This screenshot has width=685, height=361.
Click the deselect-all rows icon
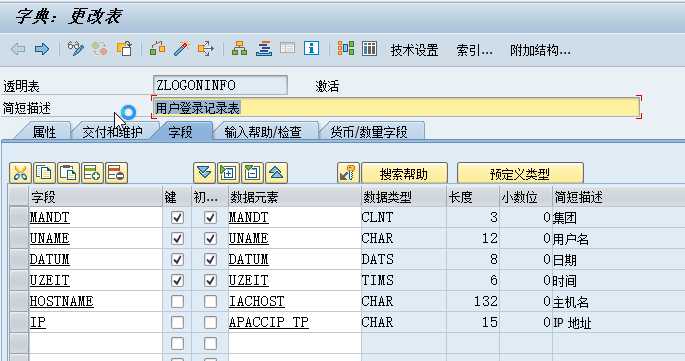tap(252, 173)
